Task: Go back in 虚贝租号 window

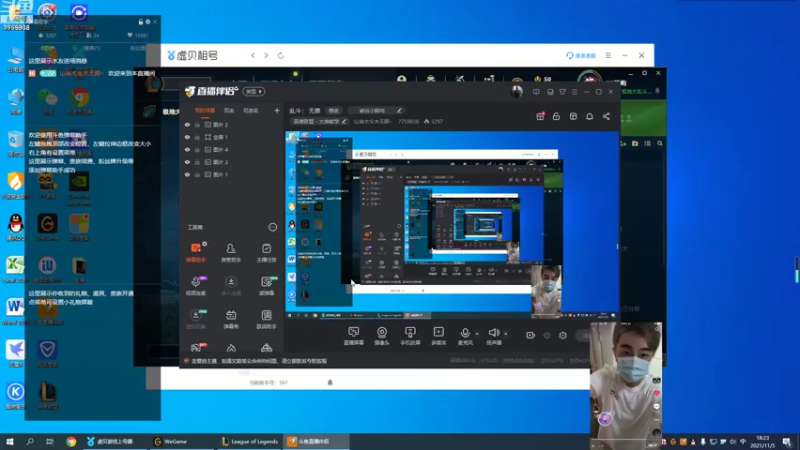Action: 253,55
